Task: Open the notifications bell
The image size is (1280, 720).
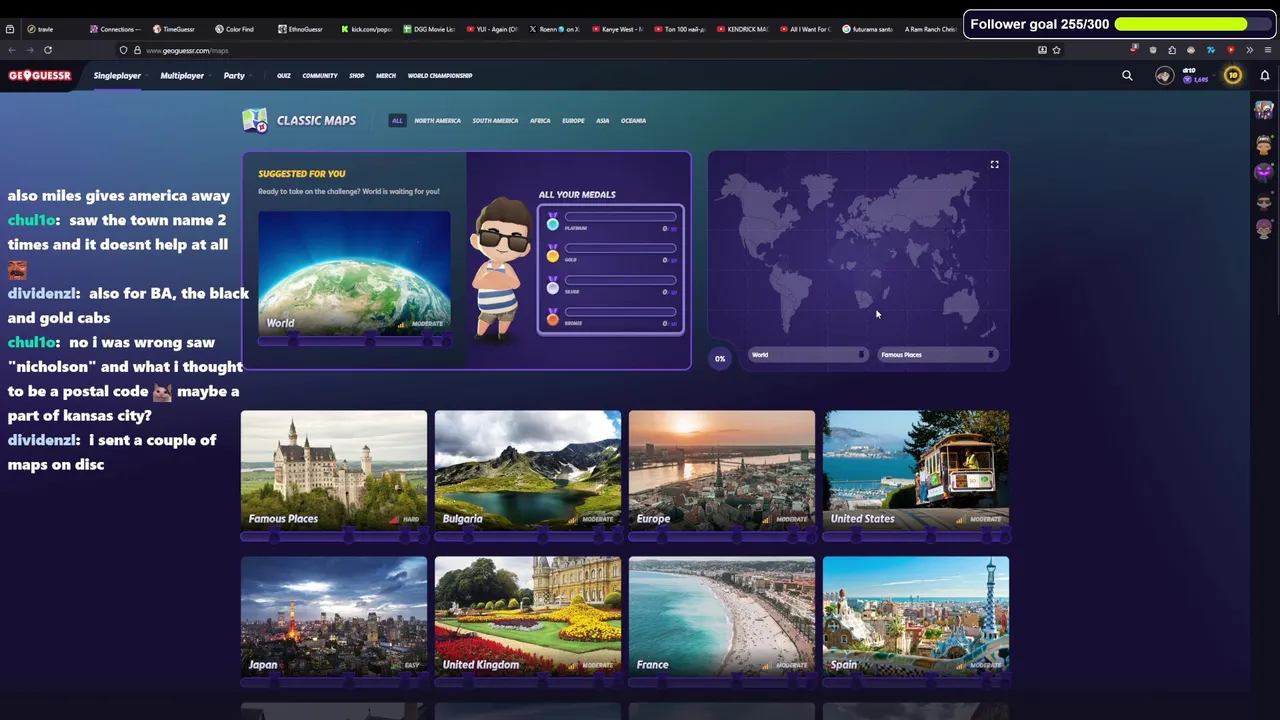Action: [1264, 76]
